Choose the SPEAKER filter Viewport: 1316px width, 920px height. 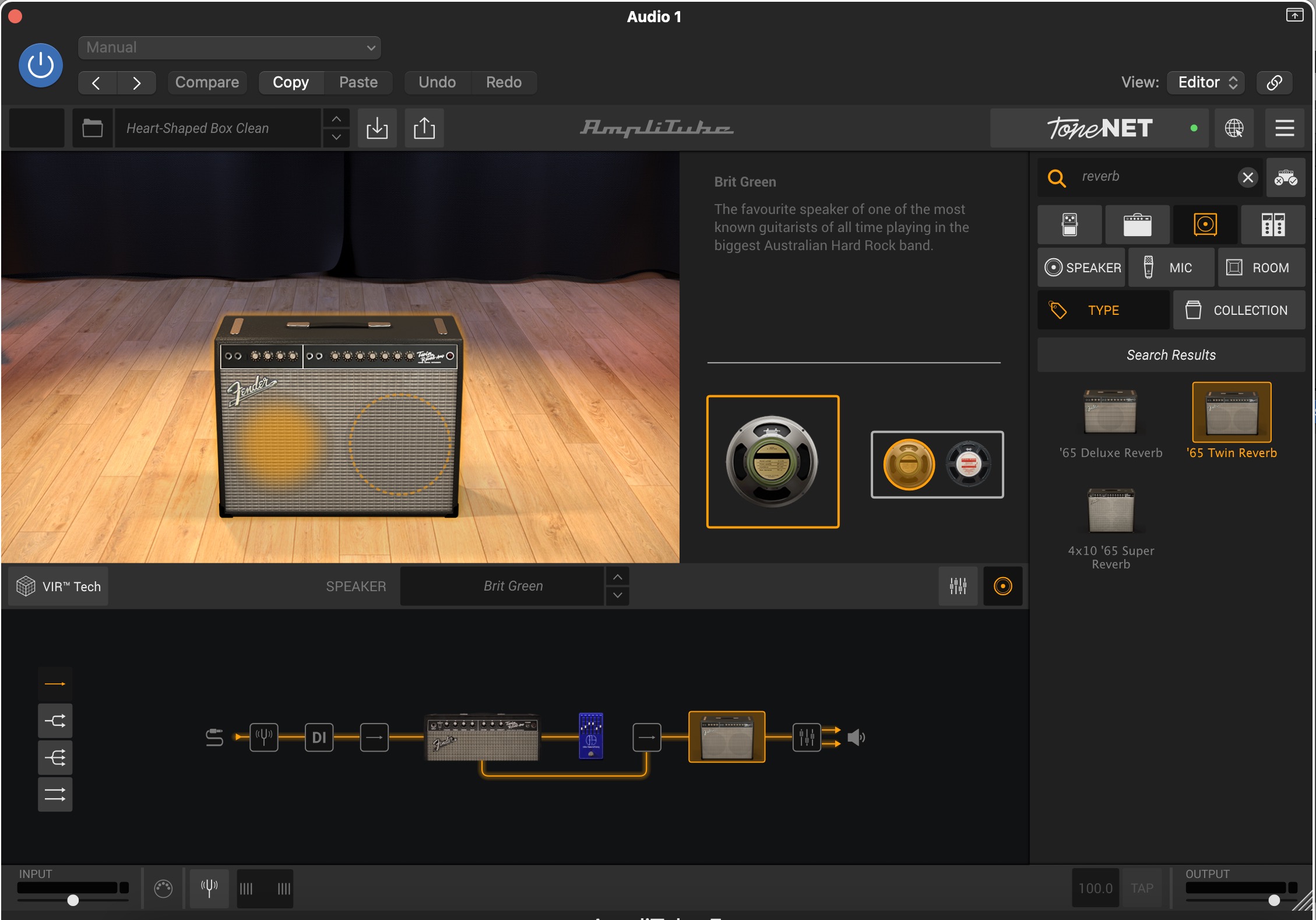coord(1081,268)
